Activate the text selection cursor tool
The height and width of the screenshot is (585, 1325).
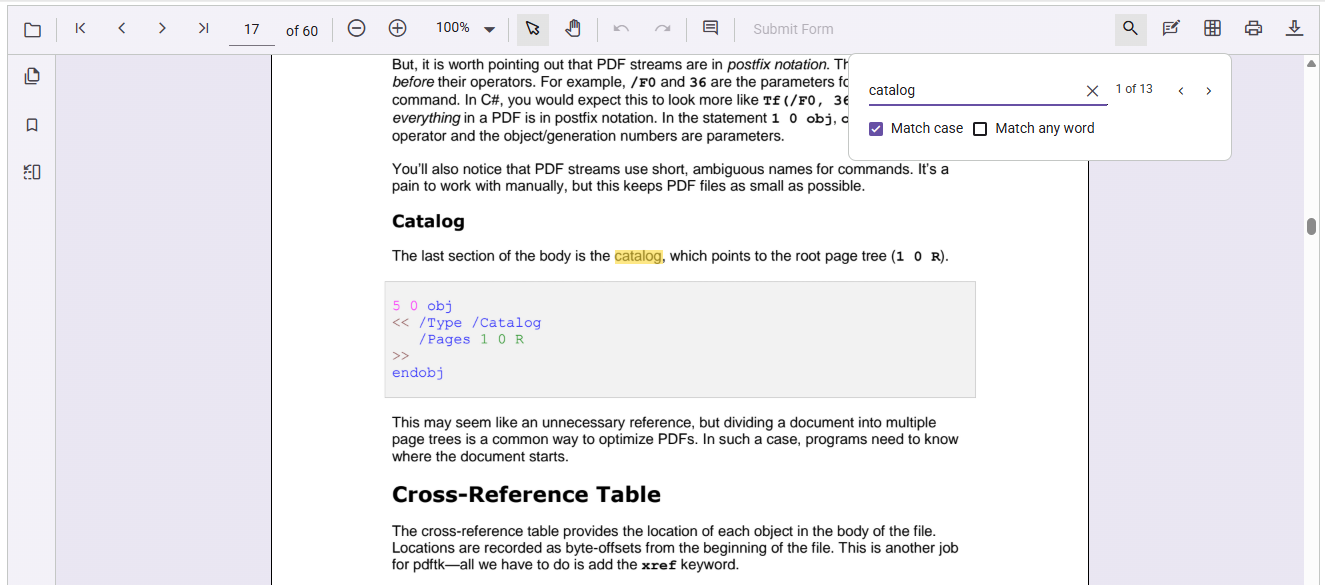pos(533,29)
